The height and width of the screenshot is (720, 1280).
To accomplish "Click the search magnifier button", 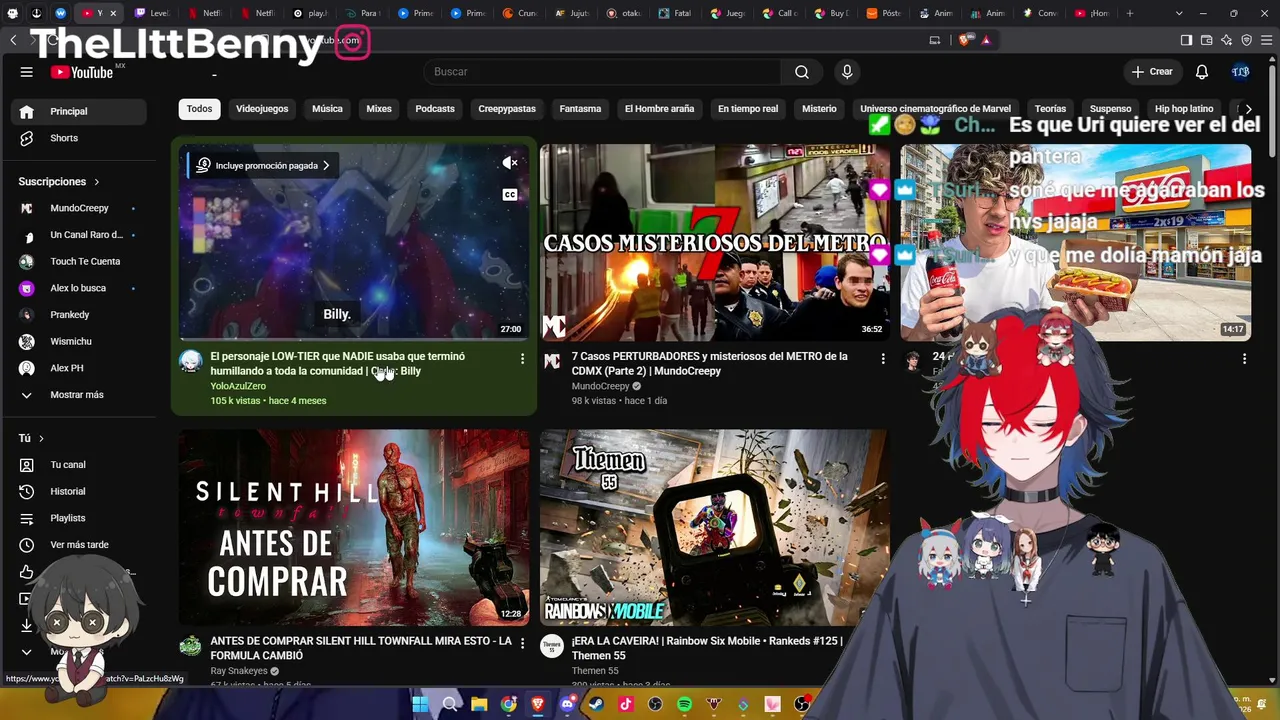I will click(x=802, y=72).
